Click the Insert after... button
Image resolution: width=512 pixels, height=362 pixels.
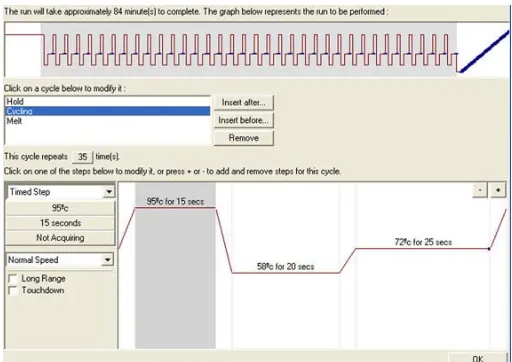[x=244, y=102]
